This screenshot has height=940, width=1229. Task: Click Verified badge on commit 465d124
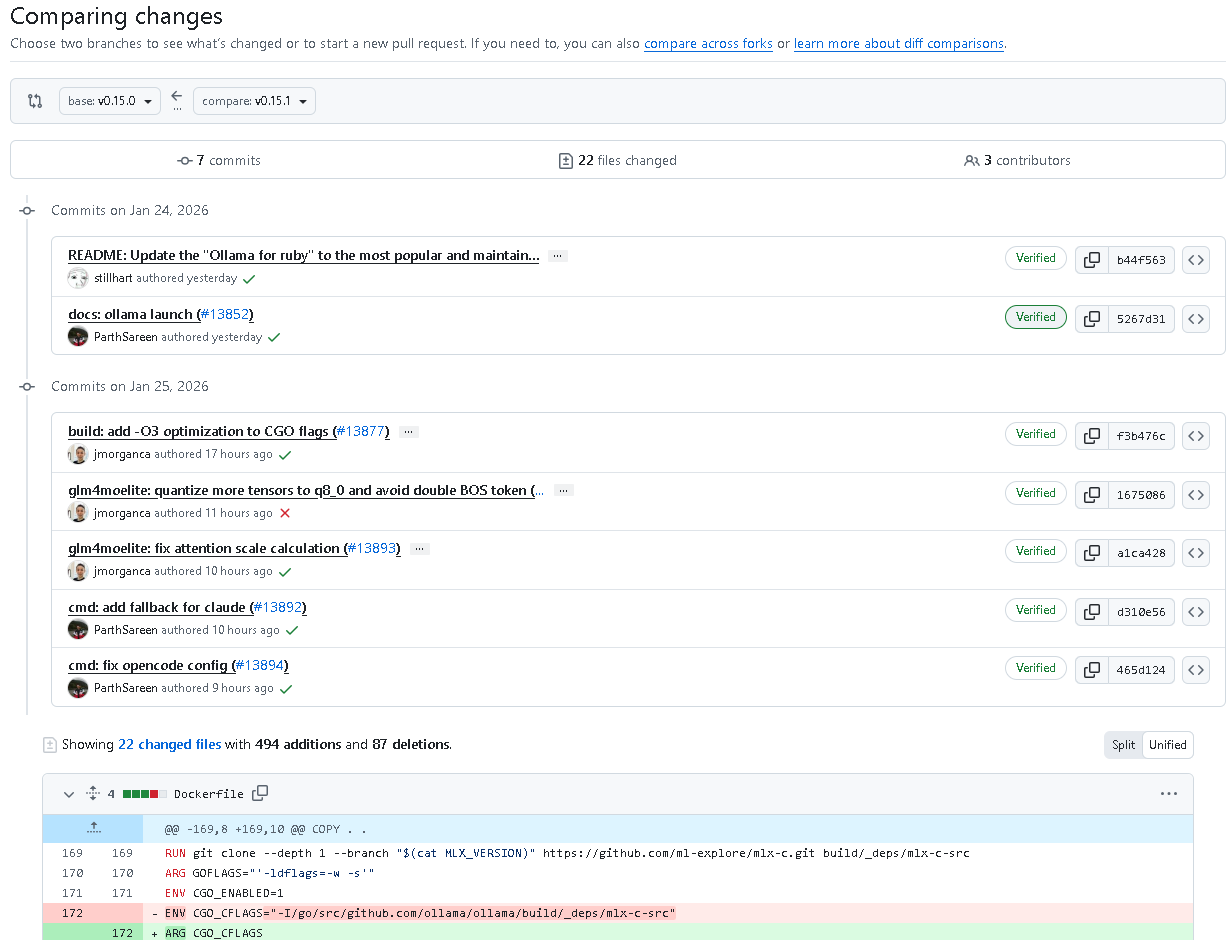tap(1036, 668)
